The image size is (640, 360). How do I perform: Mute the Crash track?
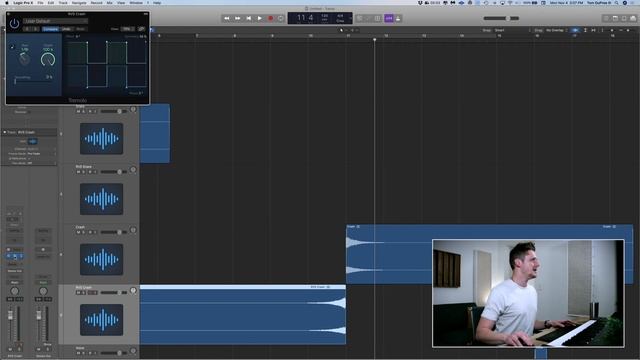point(78,232)
